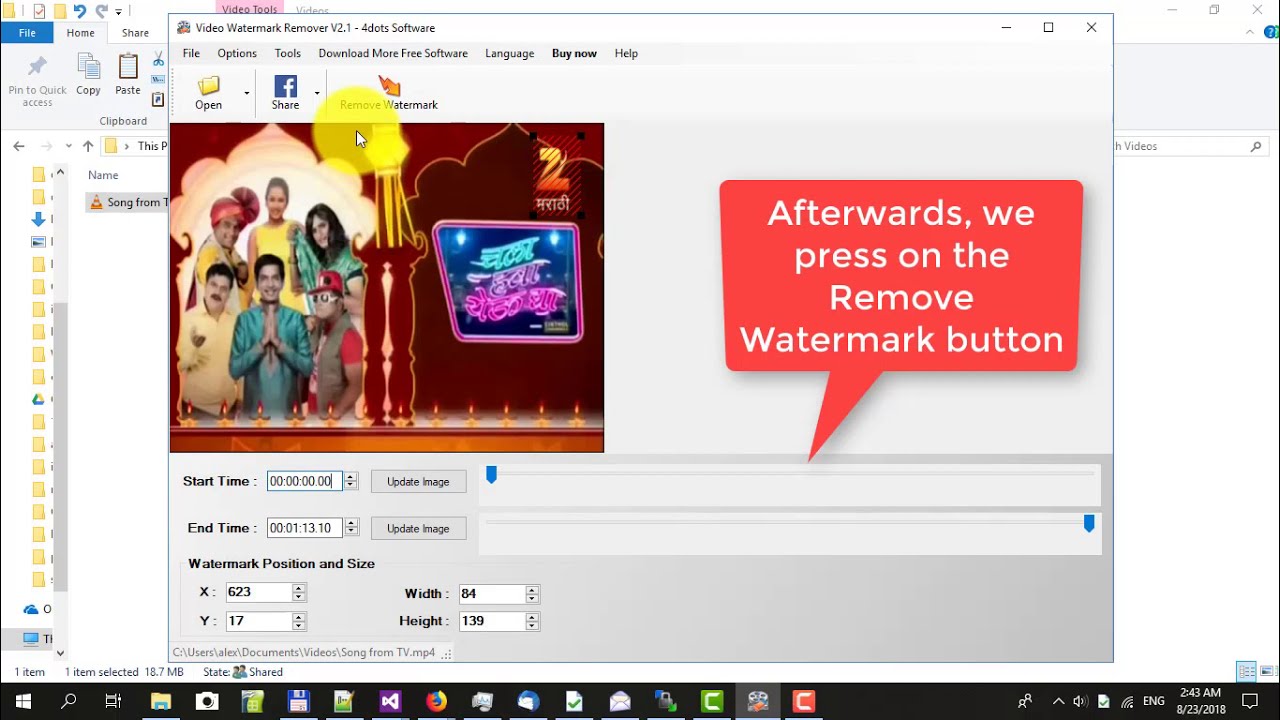Click the large icons view button in Explorer
The image size is (1280, 720).
[1265, 671]
